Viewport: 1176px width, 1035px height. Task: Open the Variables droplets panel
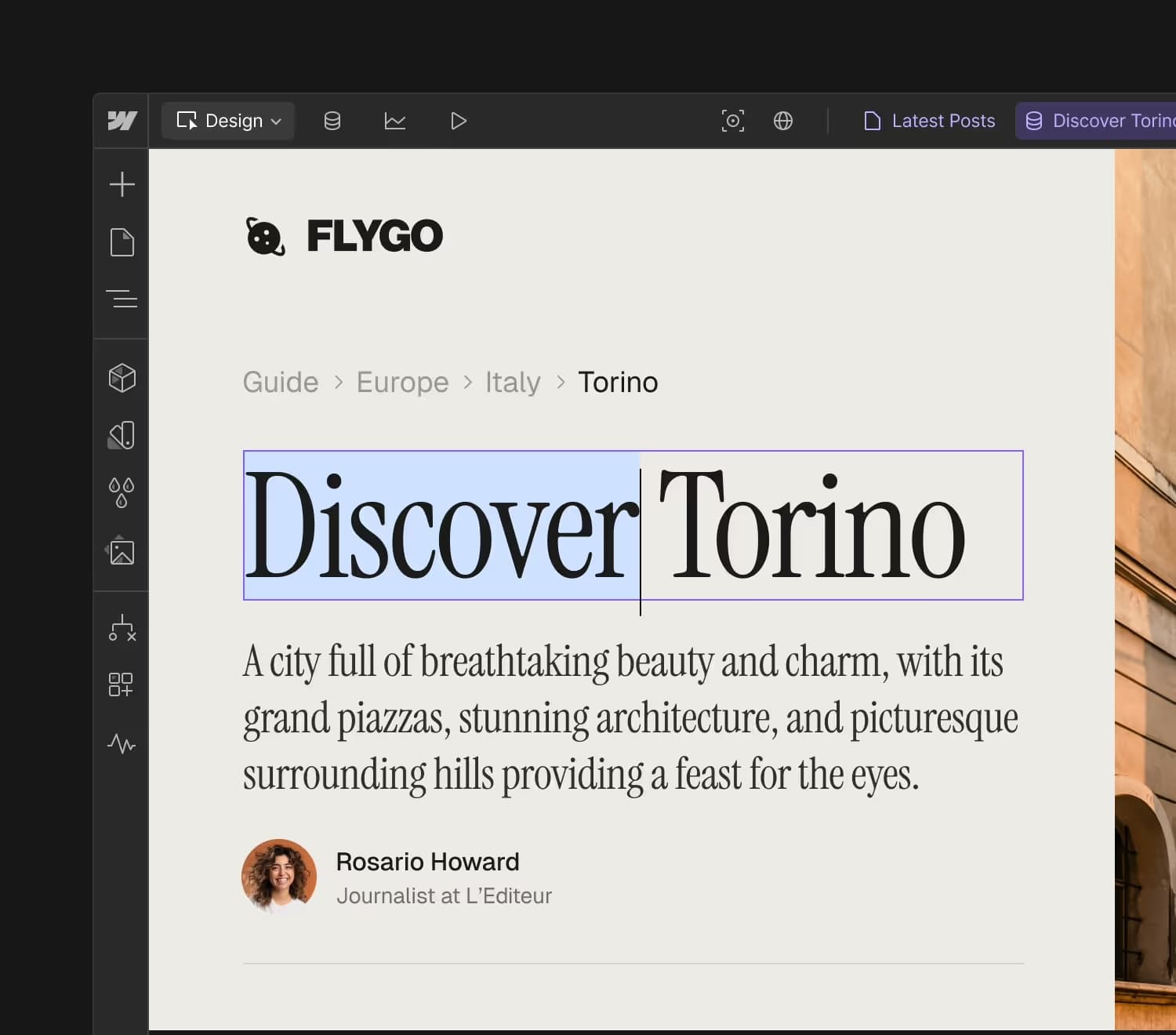pos(122,493)
